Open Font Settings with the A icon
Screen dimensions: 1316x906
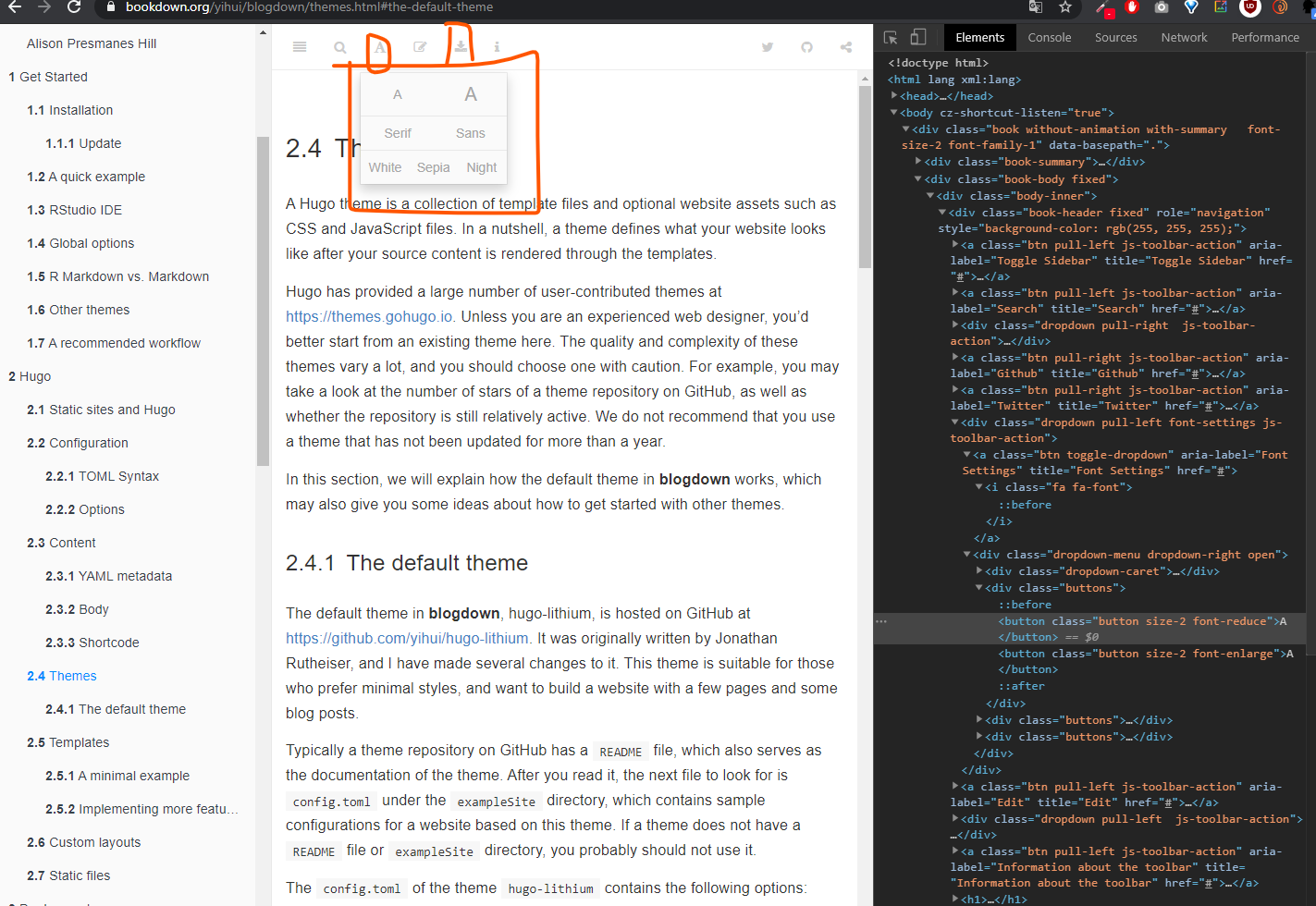pyautogui.click(x=379, y=46)
